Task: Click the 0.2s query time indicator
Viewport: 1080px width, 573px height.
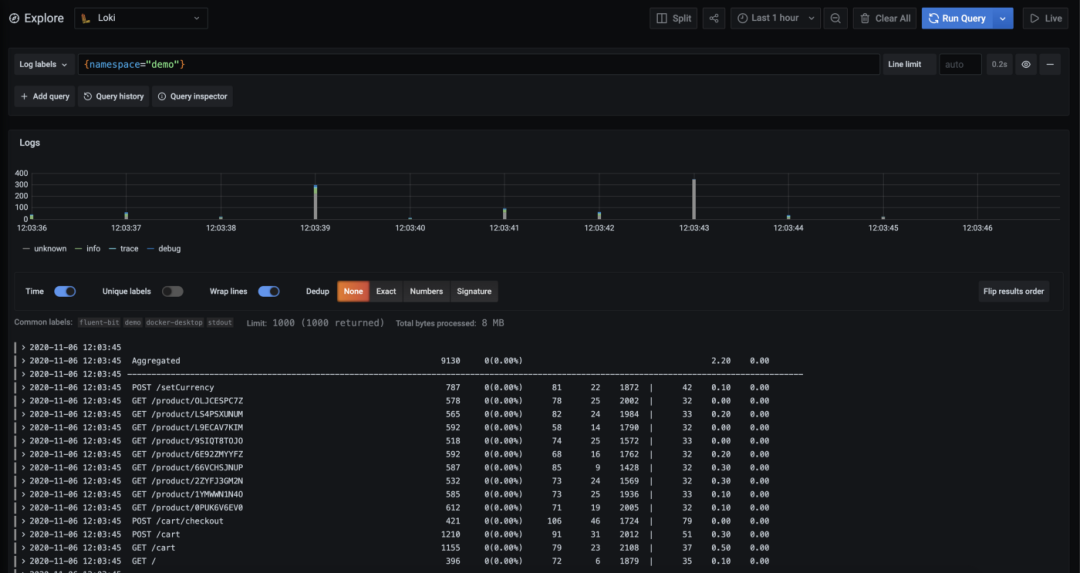Action: click(999, 64)
